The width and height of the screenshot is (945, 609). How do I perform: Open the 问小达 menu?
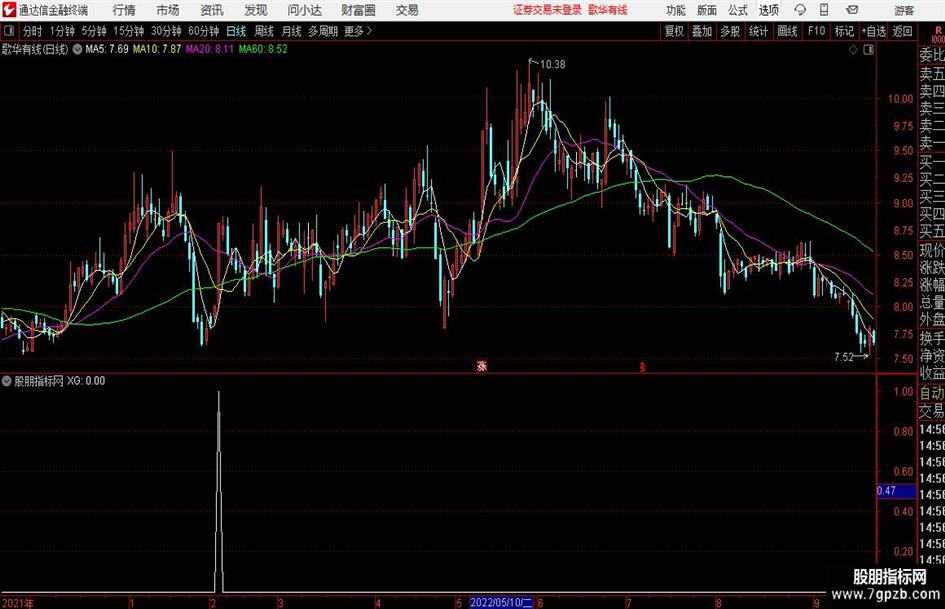(x=304, y=10)
